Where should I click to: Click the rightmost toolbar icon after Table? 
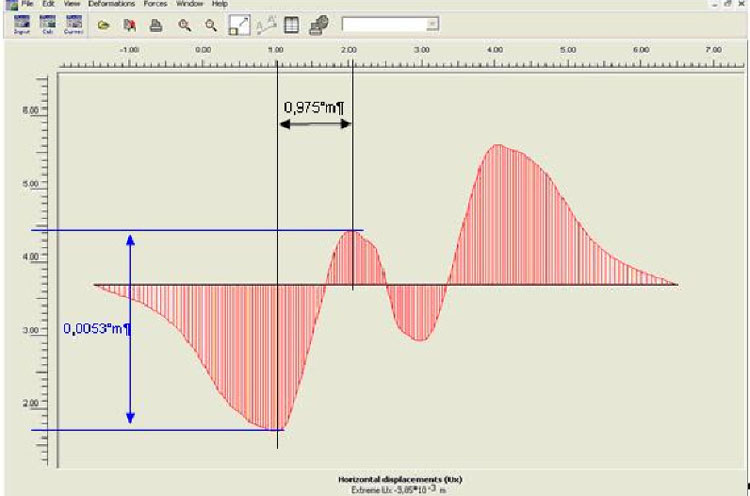tap(318, 23)
